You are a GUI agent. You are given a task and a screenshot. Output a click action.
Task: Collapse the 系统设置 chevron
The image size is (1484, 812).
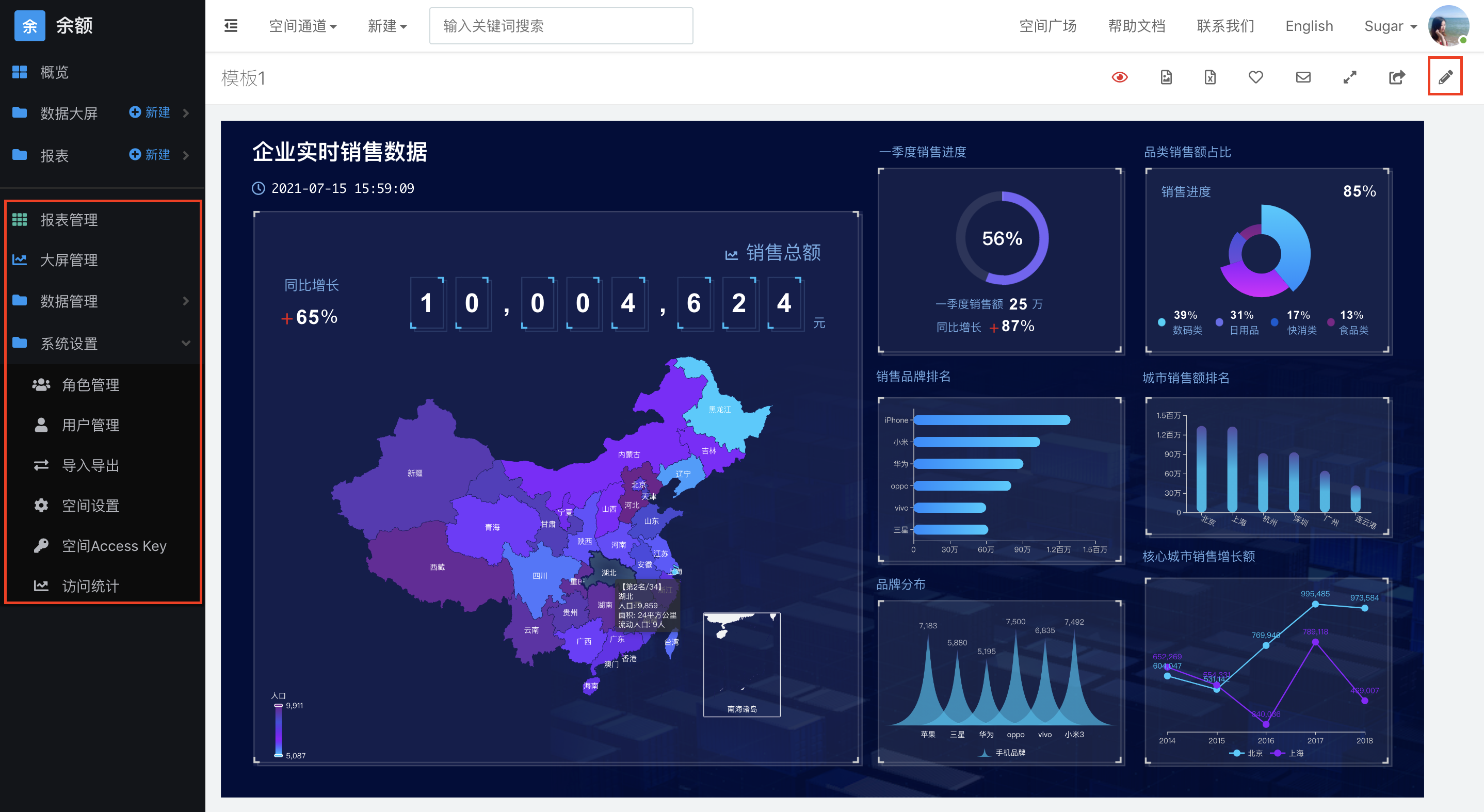click(x=186, y=343)
